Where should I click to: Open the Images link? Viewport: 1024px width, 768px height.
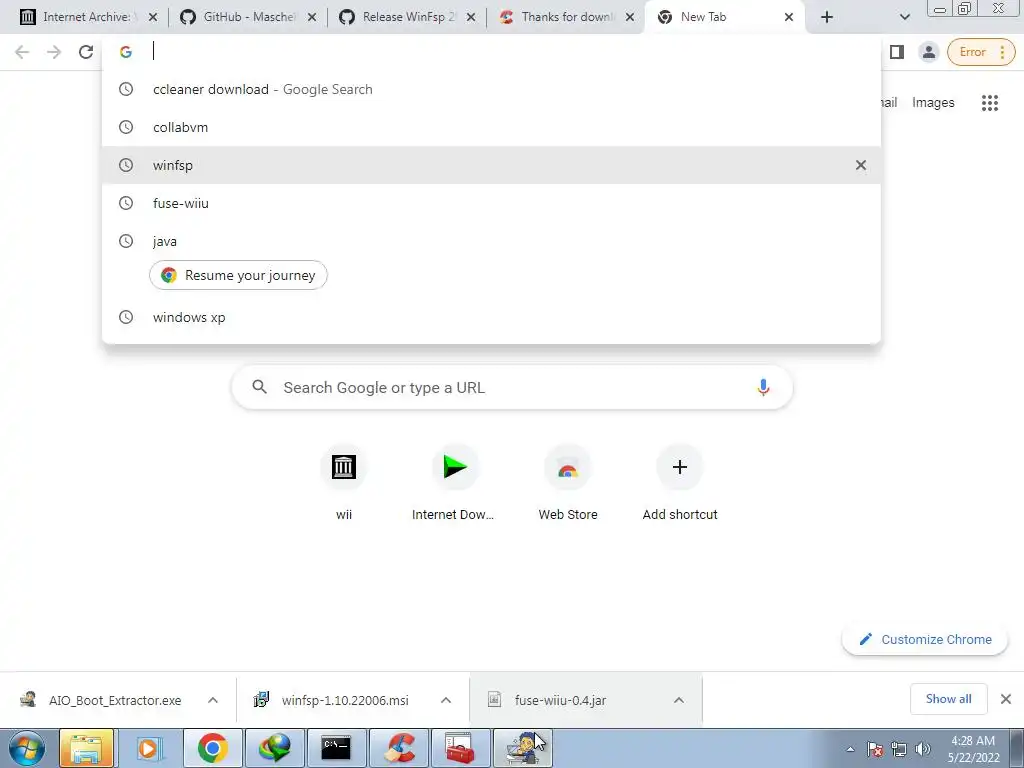pyautogui.click(x=933, y=103)
